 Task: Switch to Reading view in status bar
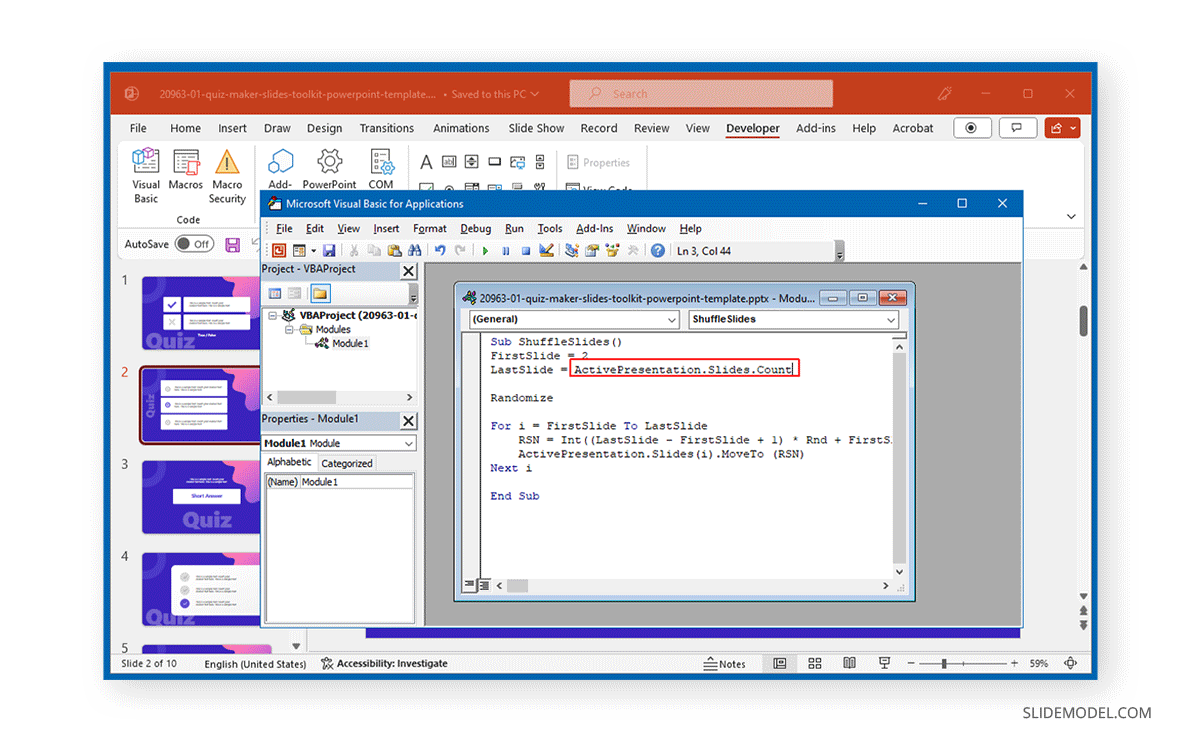click(849, 663)
